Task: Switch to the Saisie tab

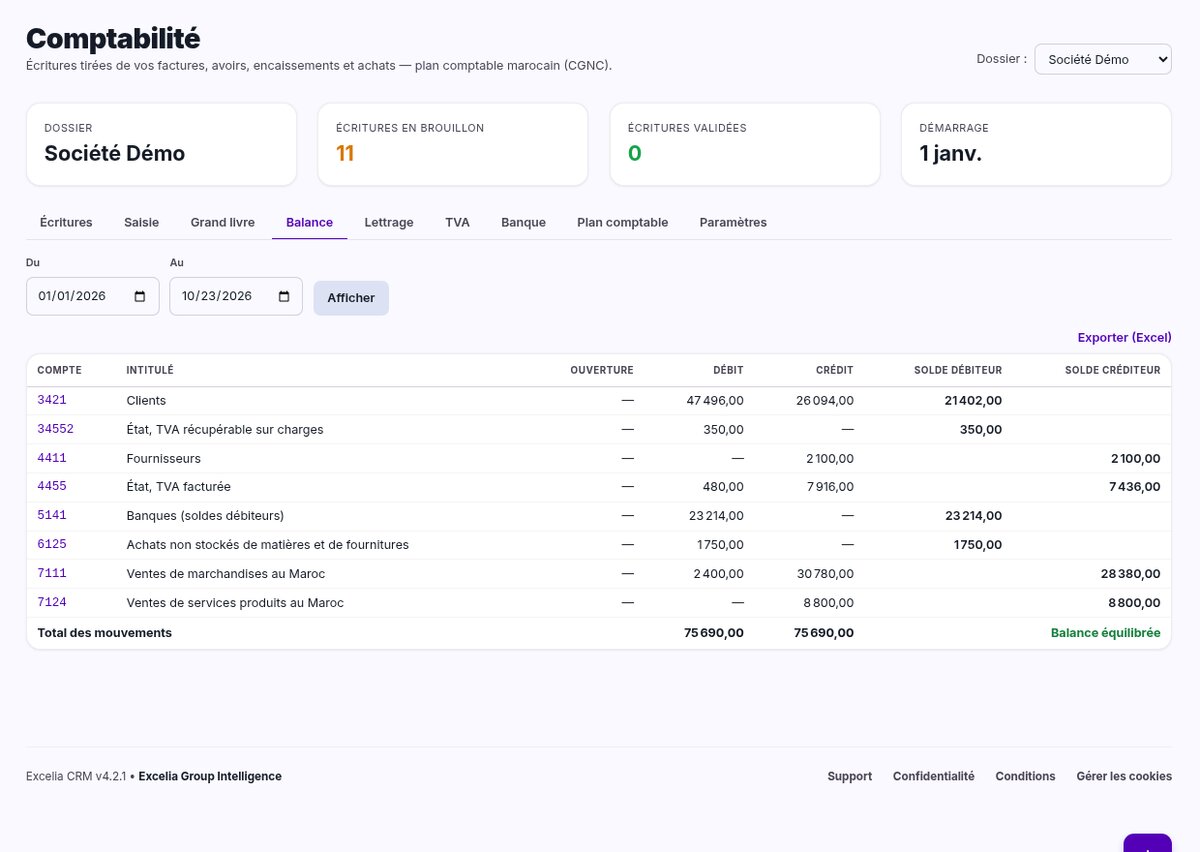Action: (x=141, y=222)
